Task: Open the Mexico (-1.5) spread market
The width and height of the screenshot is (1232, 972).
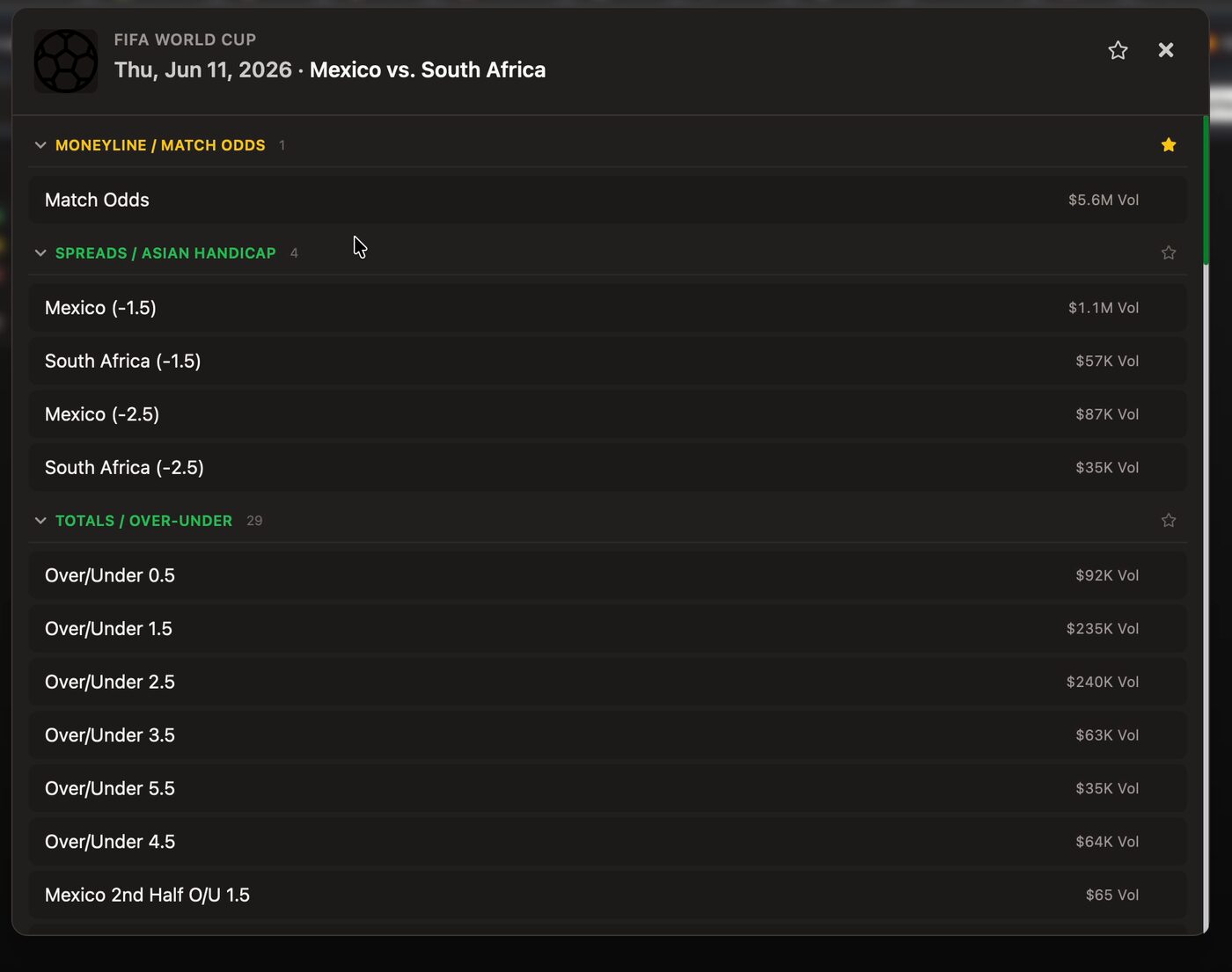Action: tap(608, 308)
